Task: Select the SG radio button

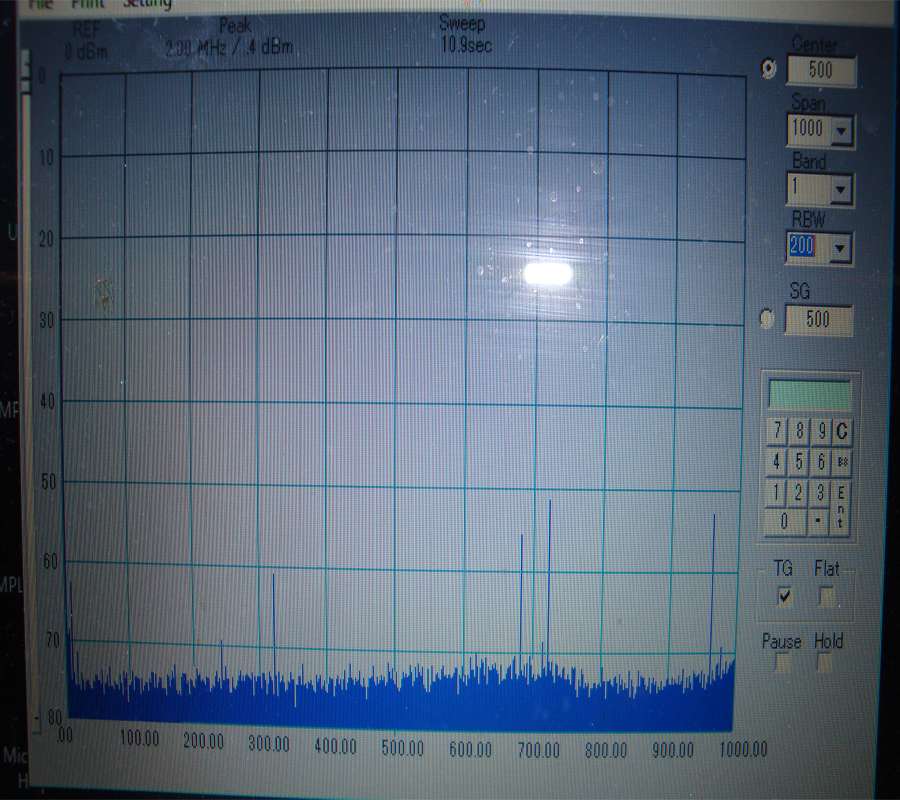Action: [x=768, y=319]
